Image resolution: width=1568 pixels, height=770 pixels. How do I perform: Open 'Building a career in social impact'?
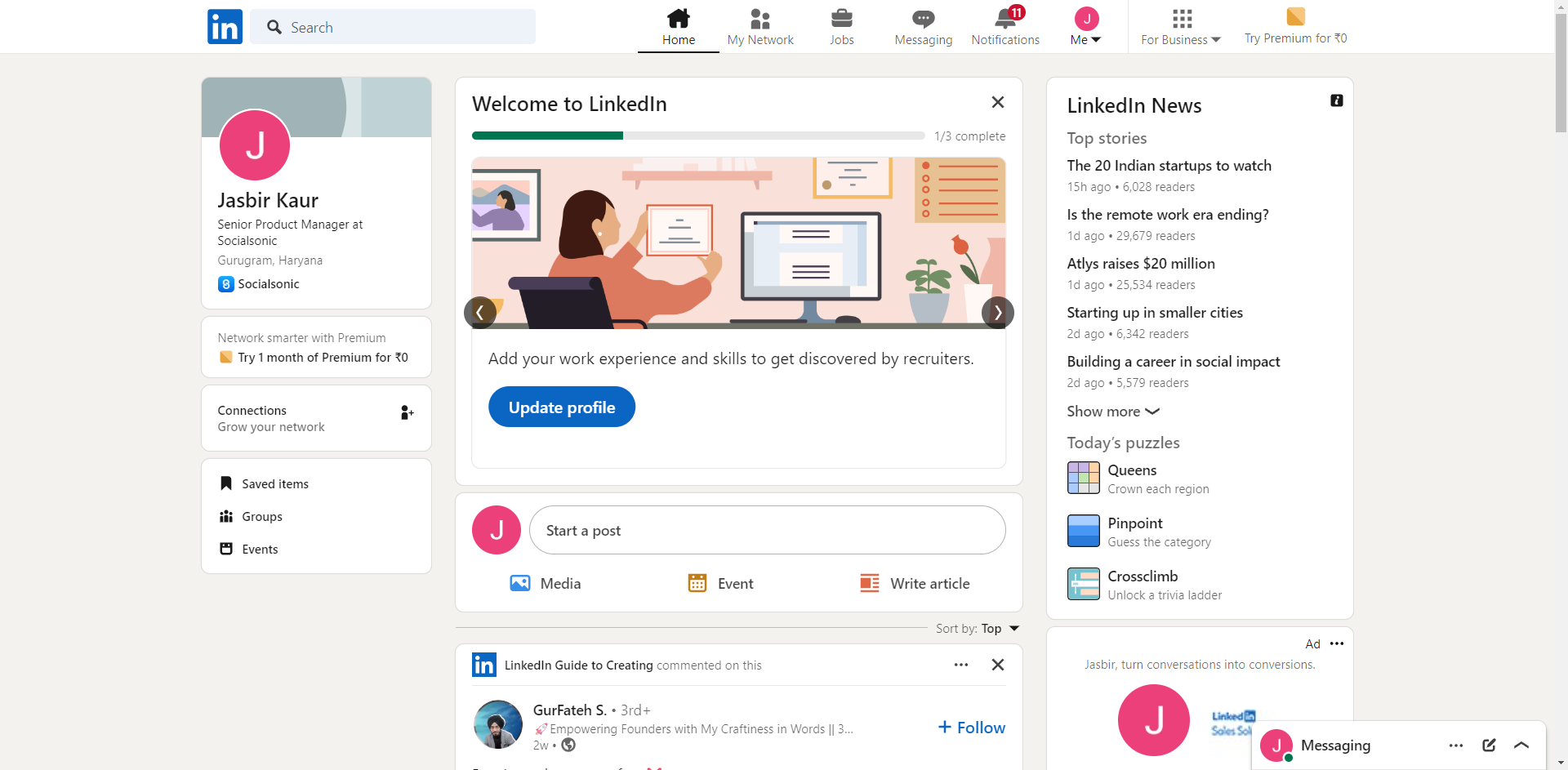click(x=1174, y=362)
